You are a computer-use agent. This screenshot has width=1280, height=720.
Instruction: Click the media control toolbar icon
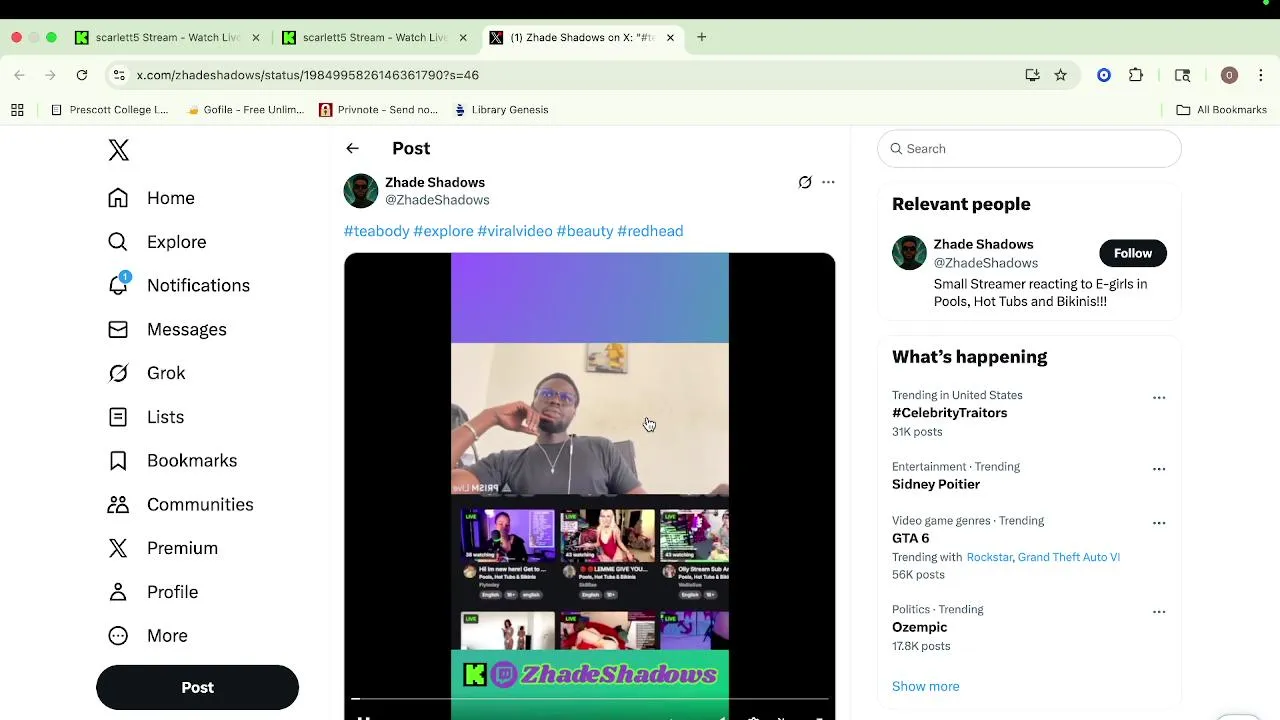click(1182, 75)
